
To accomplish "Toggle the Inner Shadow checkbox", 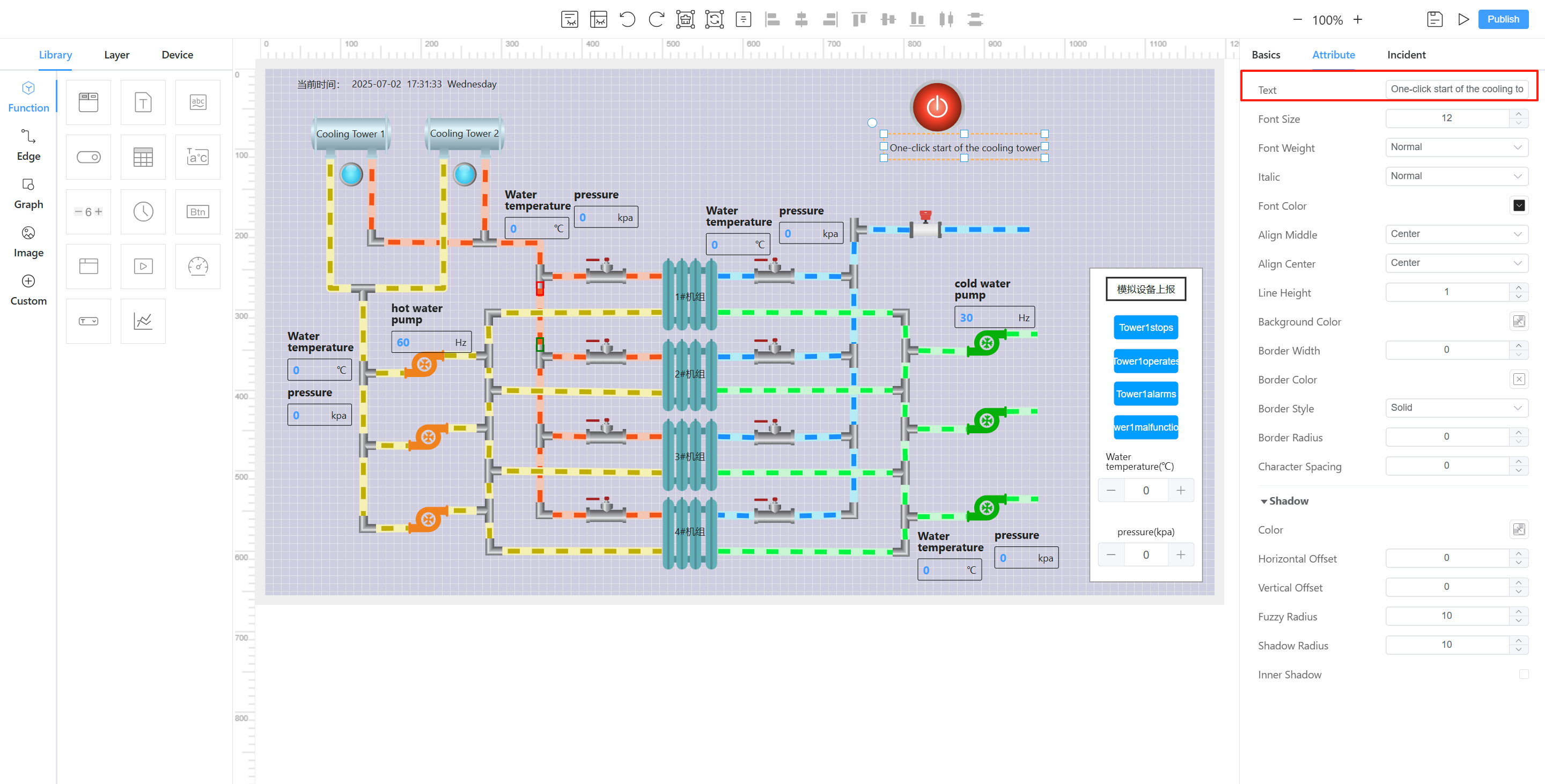I will click(x=1524, y=674).
